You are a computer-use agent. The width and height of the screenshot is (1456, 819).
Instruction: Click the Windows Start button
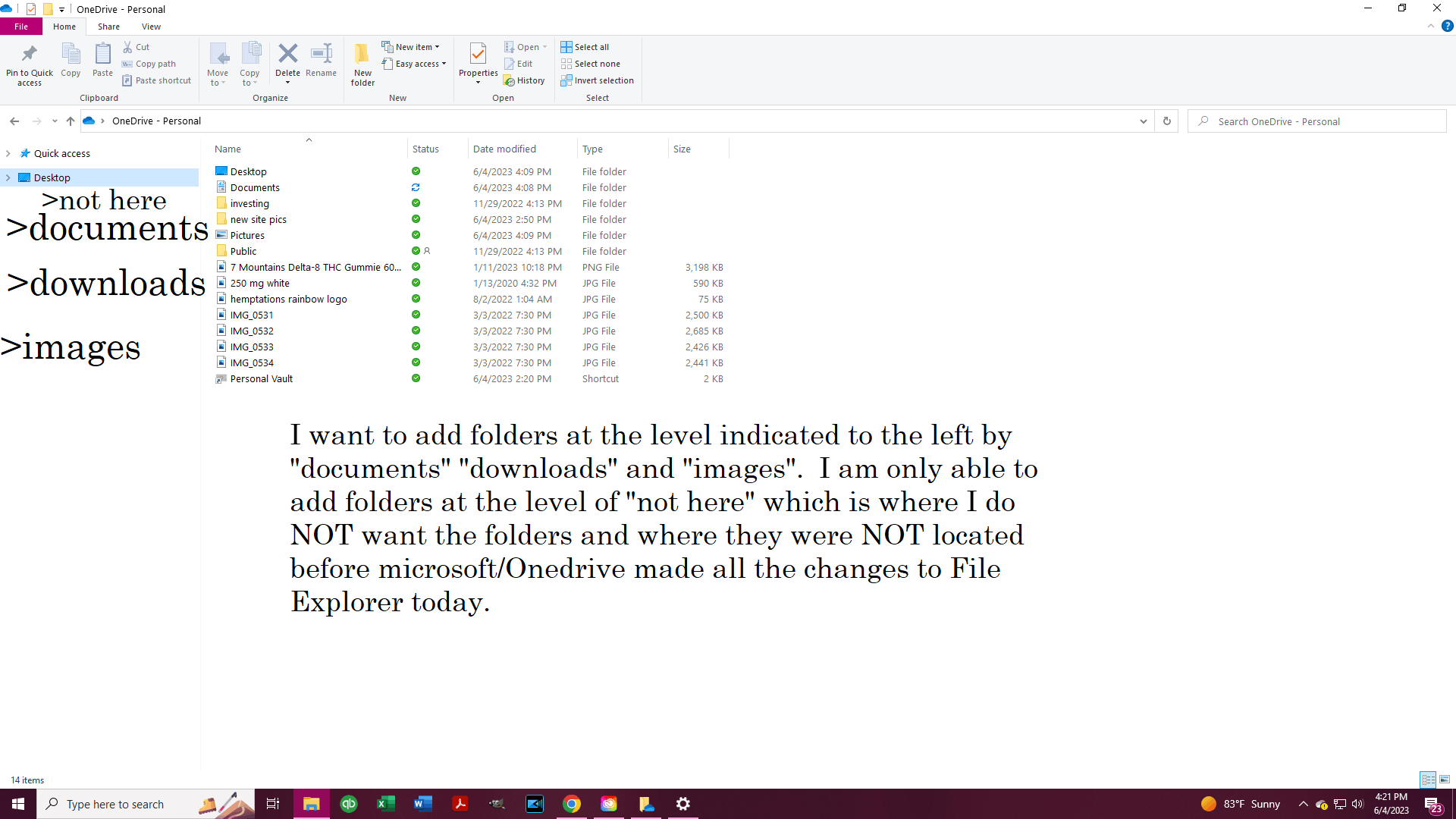pos(18,804)
